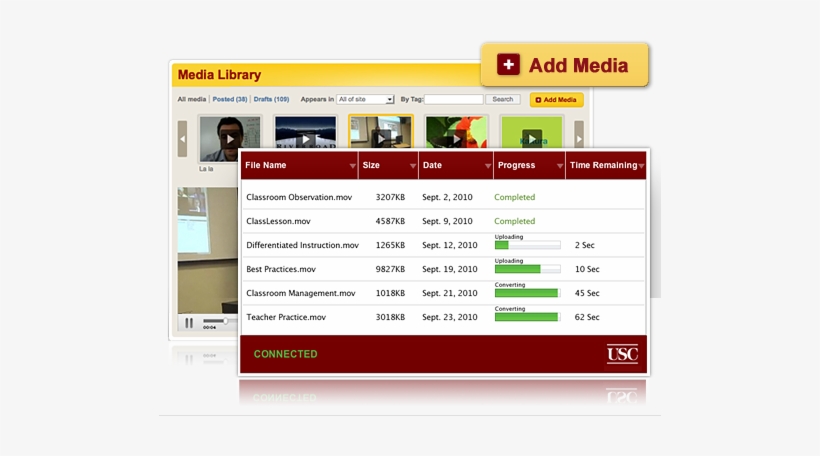Select the Differentiated Instruction.mov file
Image resolution: width=820 pixels, height=456 pixels.
tap(302, 245)
